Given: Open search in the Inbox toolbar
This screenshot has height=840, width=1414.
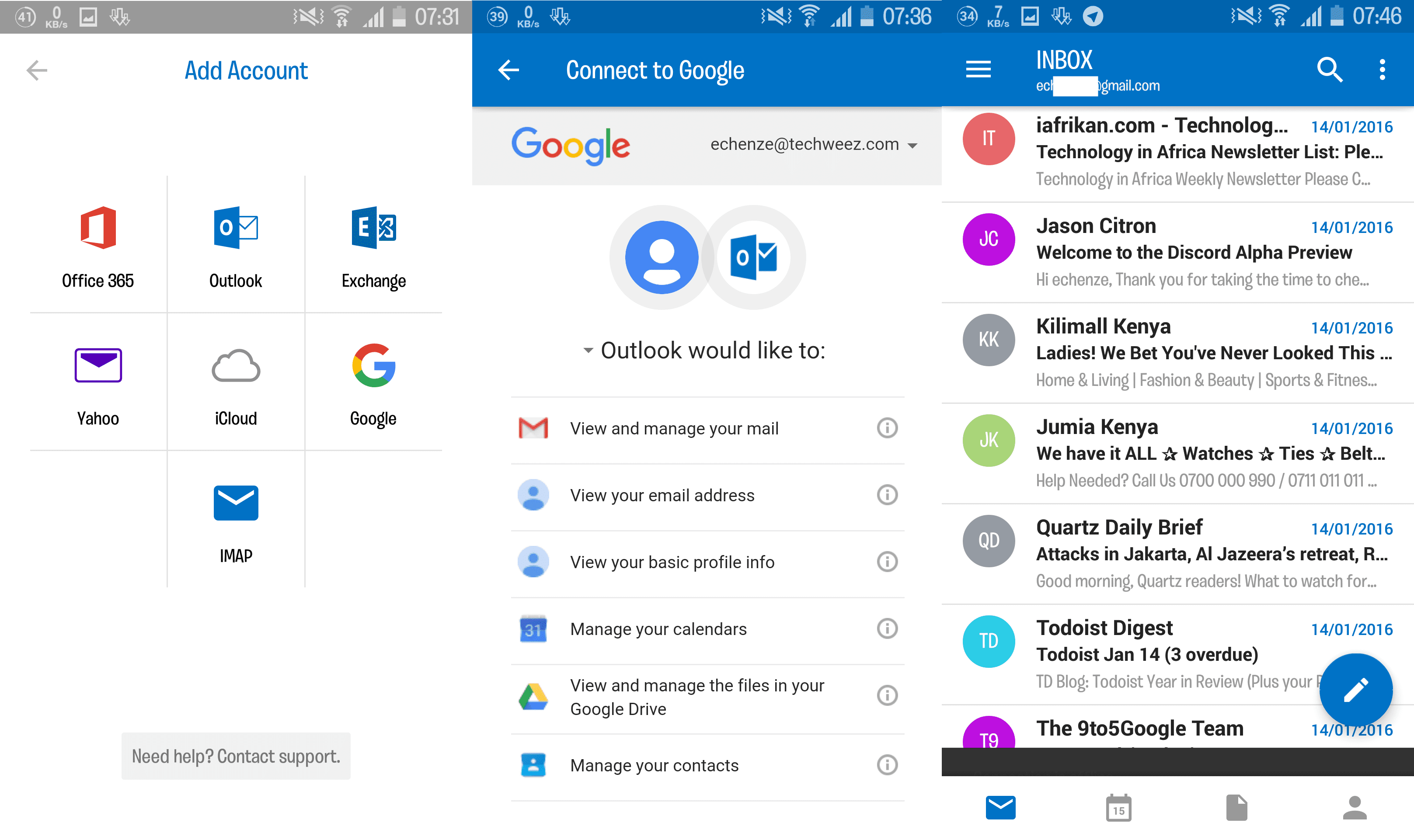Looking at the screenshot, I should (x=1329, y=69).
